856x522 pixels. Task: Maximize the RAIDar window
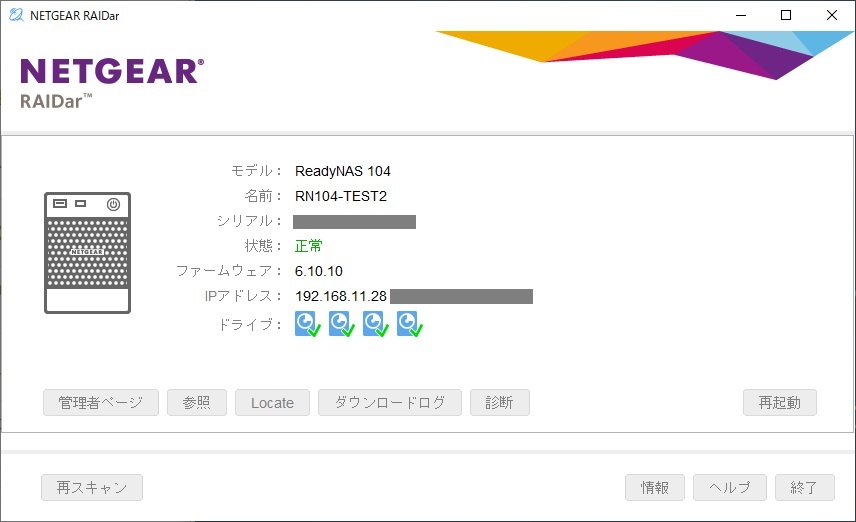(786, 15)
